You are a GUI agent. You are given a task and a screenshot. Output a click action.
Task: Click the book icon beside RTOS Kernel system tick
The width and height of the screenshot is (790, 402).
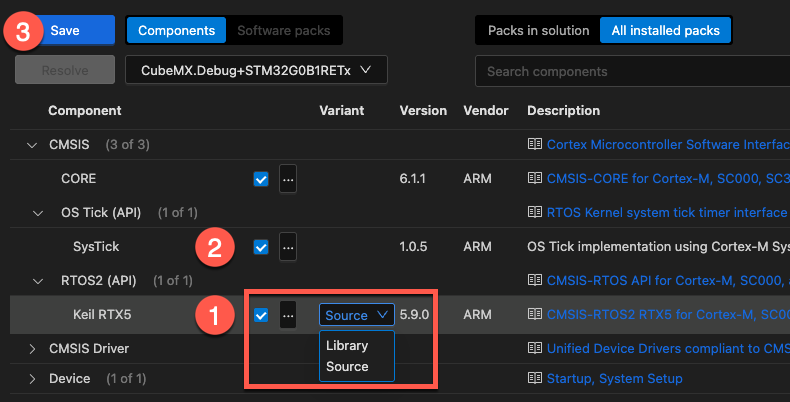pyautogui.click(x=535, y=212)
